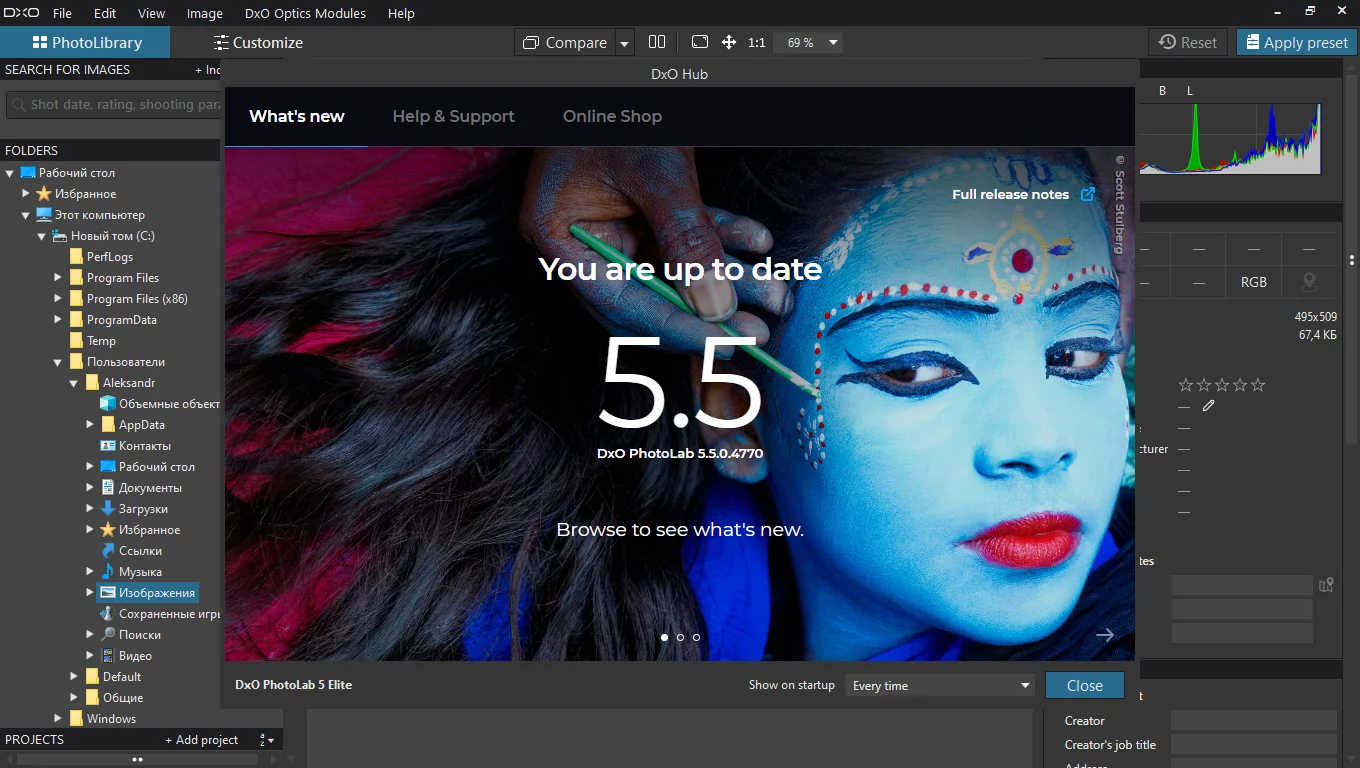Select the first slide dot indicator
1360x768 pixels.
[664, 637]
